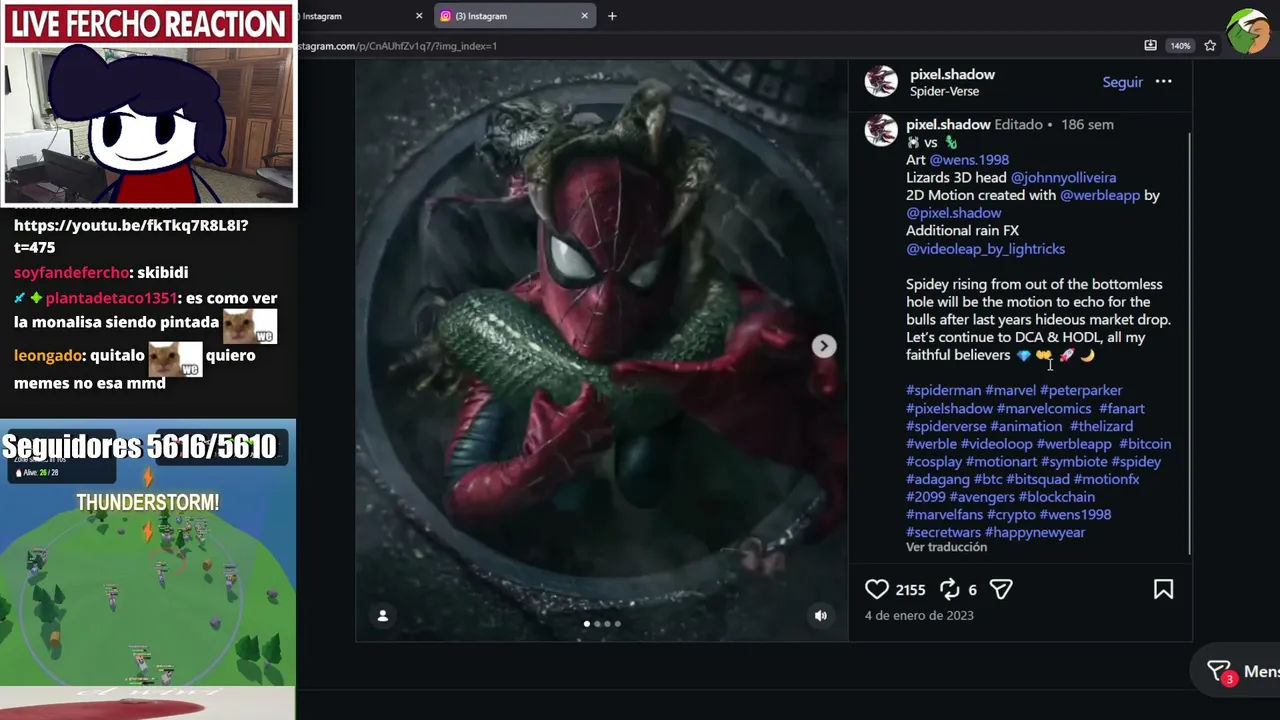The image size is (1280, 720).
Task: Open the Spider-Verse audio link under the username
Action: coord(944,92)
